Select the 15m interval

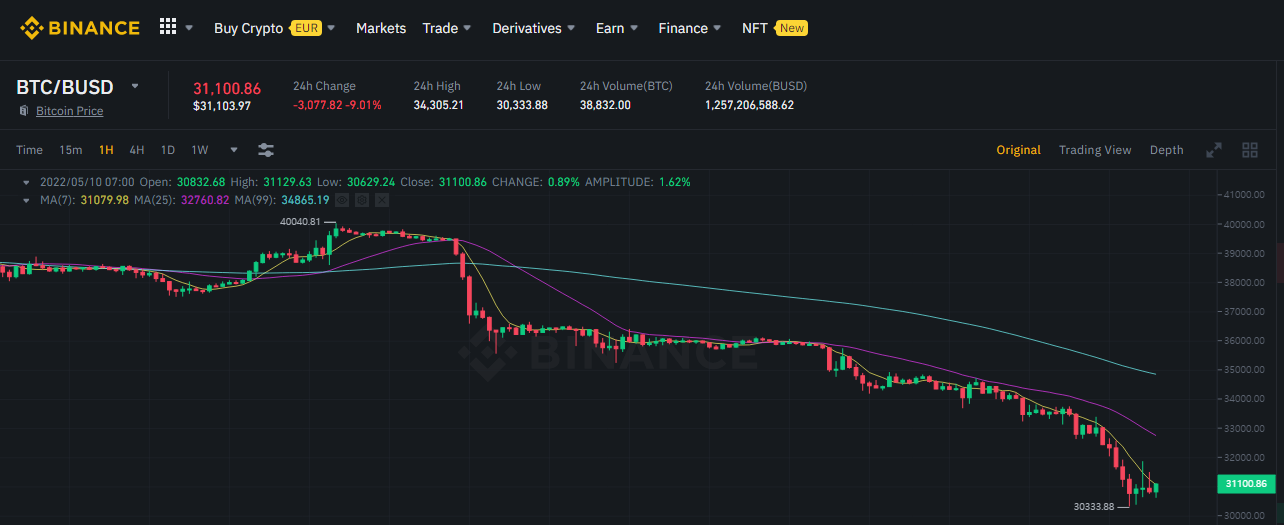(x=70, y=150)
